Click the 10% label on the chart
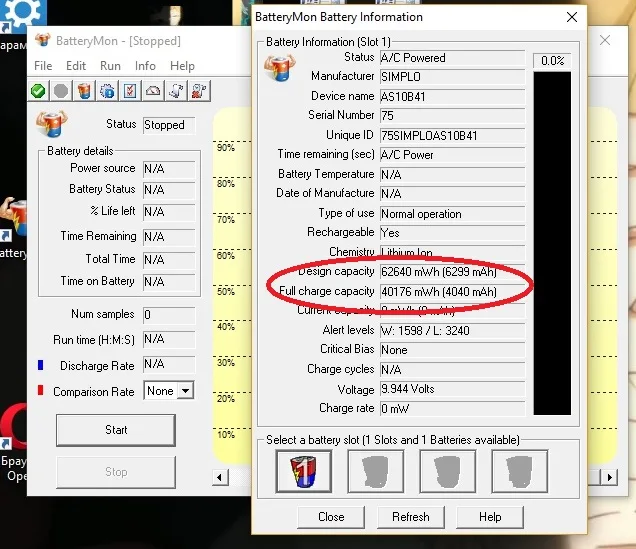The image size is (636, 549). pos(226,435)
